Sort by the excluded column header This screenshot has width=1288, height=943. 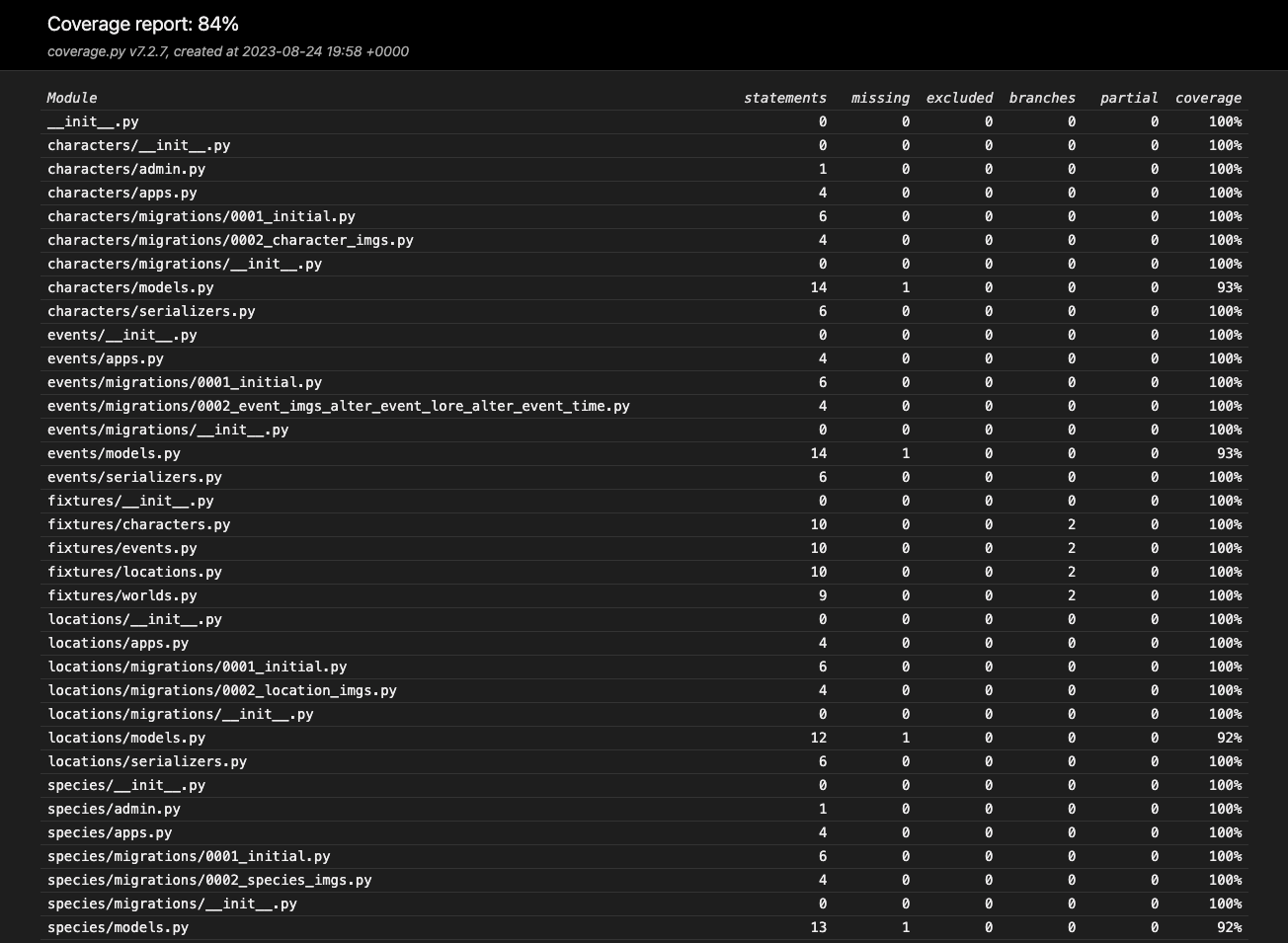point(959,98)
